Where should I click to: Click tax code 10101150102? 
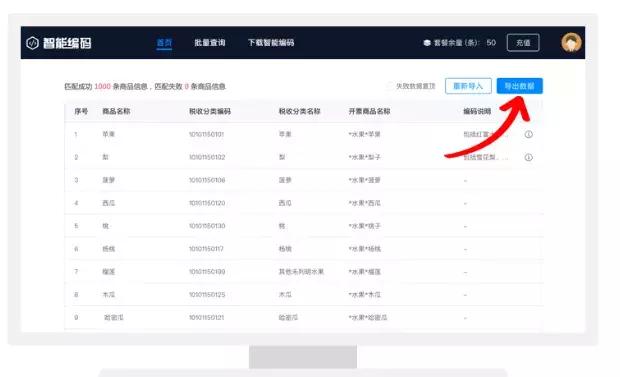(x=207, y=157)
